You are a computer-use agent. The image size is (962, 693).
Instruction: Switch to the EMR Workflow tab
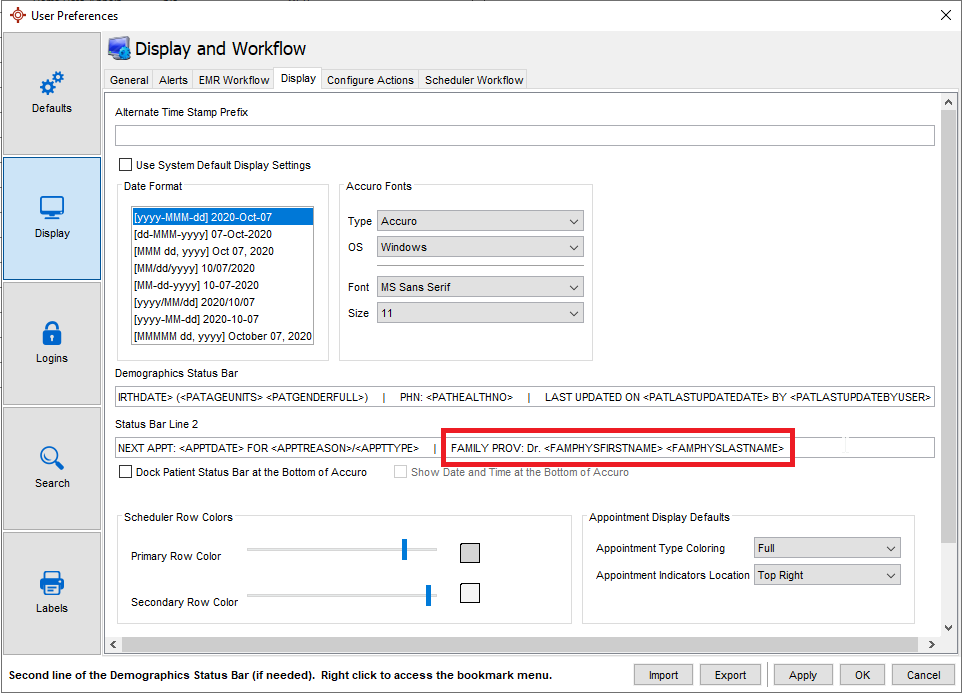(234, 80)
